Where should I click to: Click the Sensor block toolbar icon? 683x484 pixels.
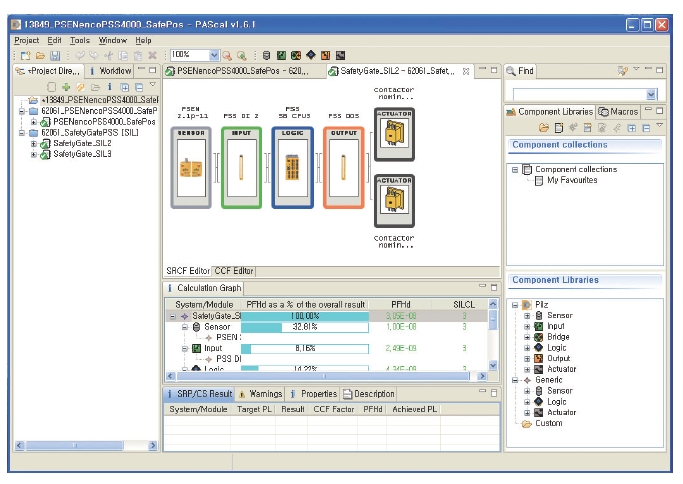(267, 55)
